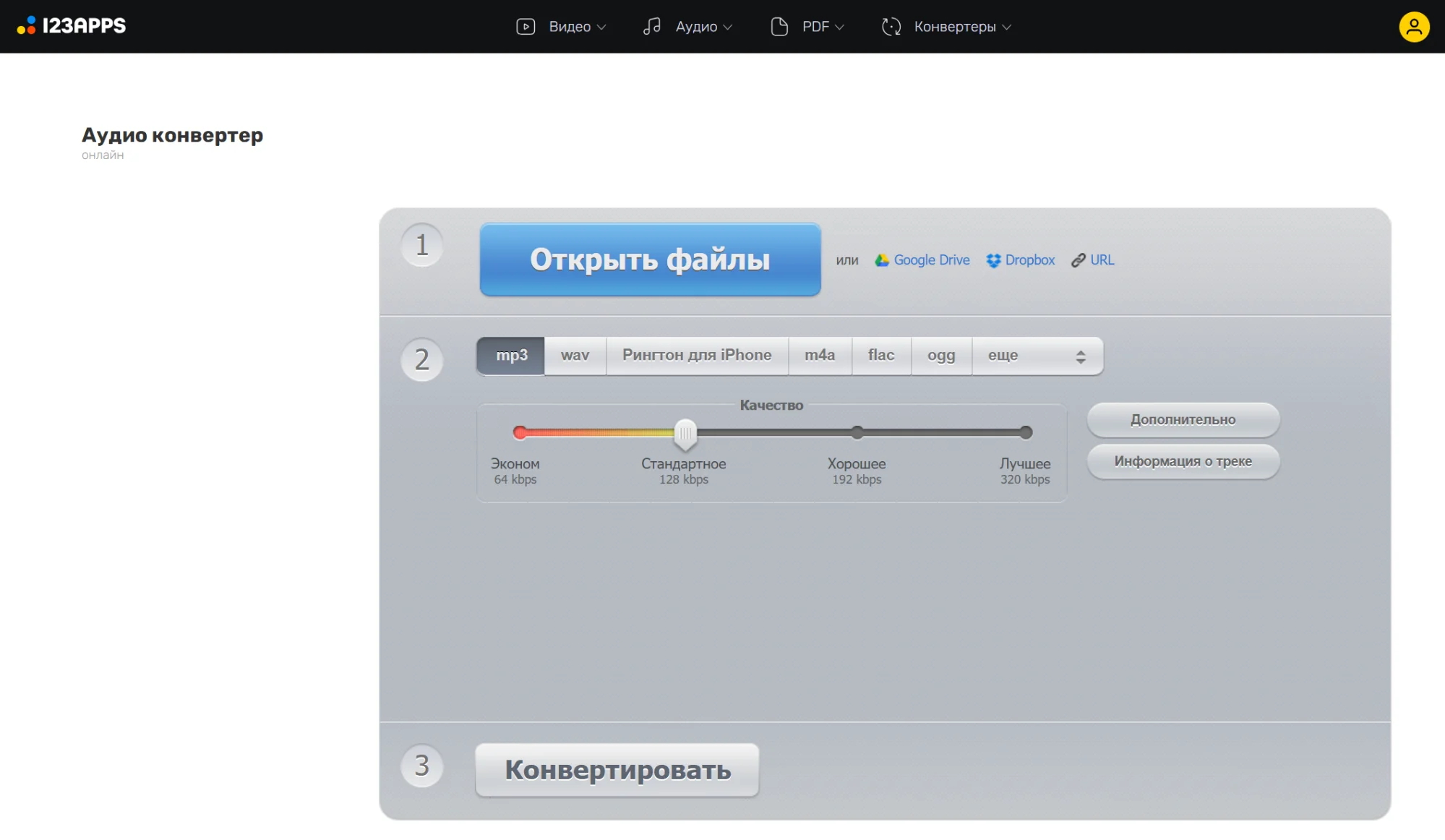Image resolution: width=1445 pixels, height=840 pixels.
Task: Click the Стандартное 128 kbps label
Action: [x=683, y=471]
